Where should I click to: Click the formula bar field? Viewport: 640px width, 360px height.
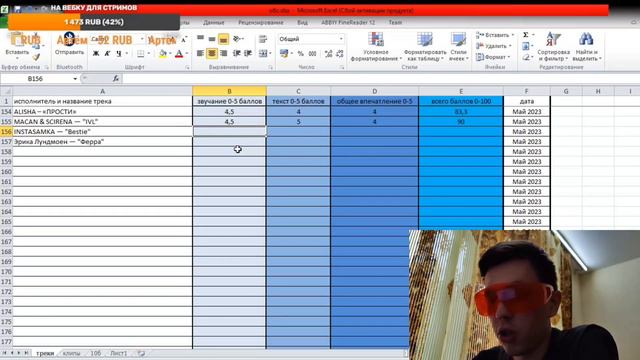380,78
